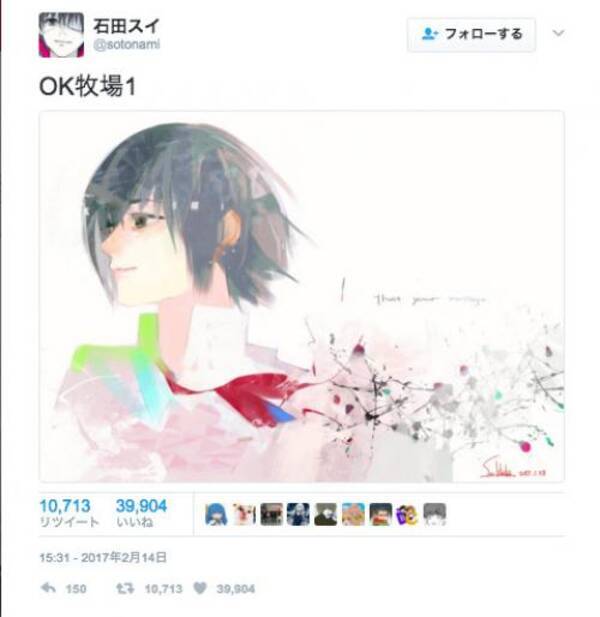The width and height of the screenshot is (600, 617).
Task: Click the 15:31 - 2017年2月14日 timestamp
Action: [x=103, y=558]
